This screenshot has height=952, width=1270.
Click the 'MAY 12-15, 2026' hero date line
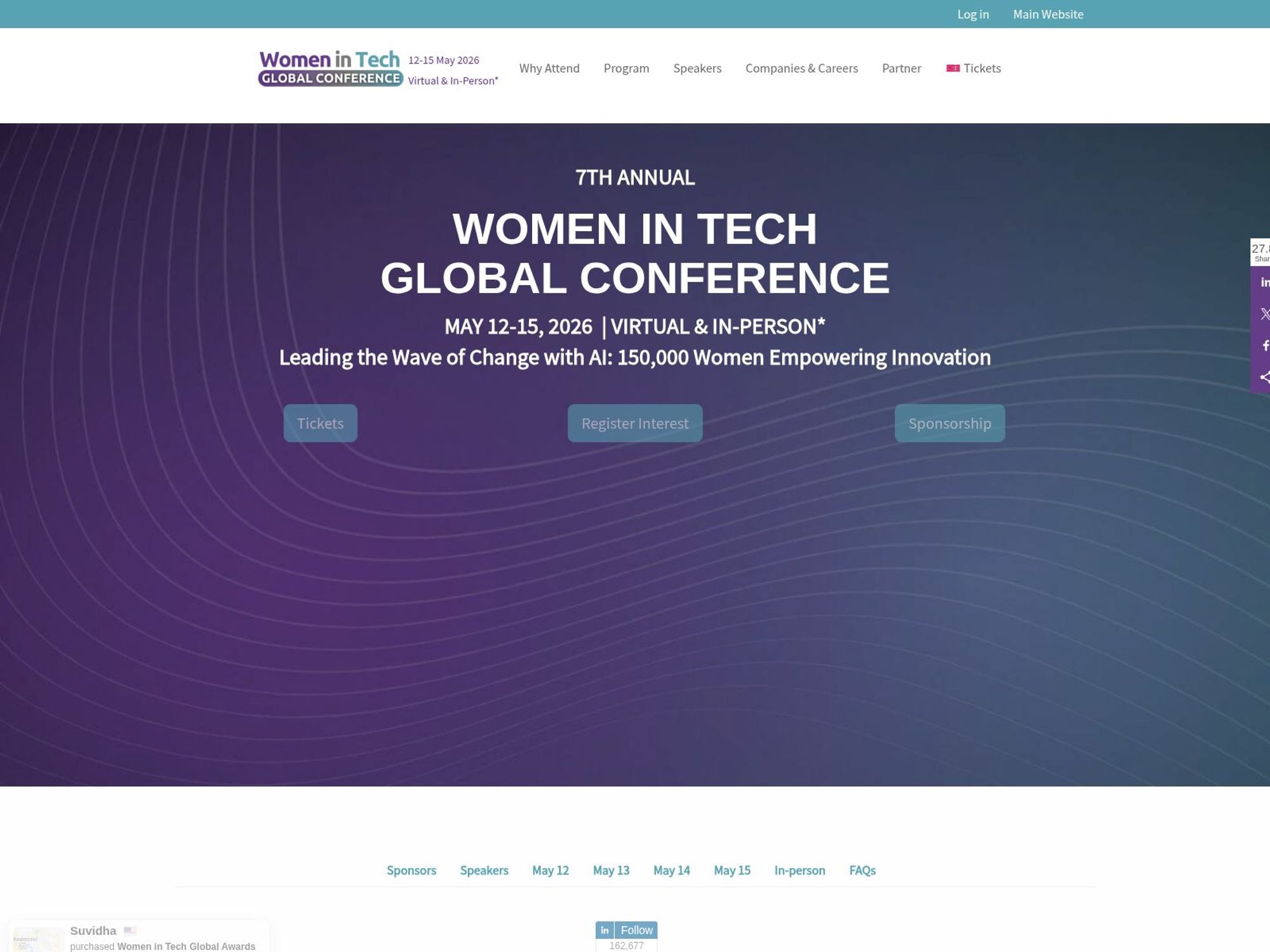pos(518,326)
